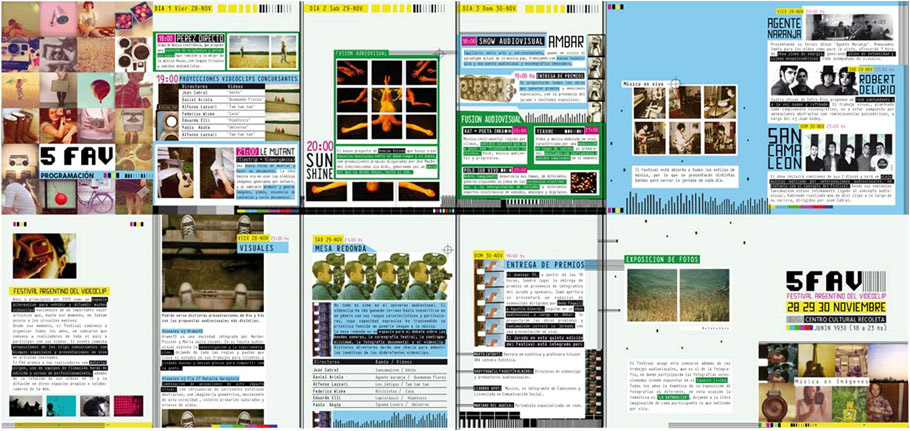Click PROYECCIONES VIDEOCLIPS CONCURSANTES heading

pos(239,79)
